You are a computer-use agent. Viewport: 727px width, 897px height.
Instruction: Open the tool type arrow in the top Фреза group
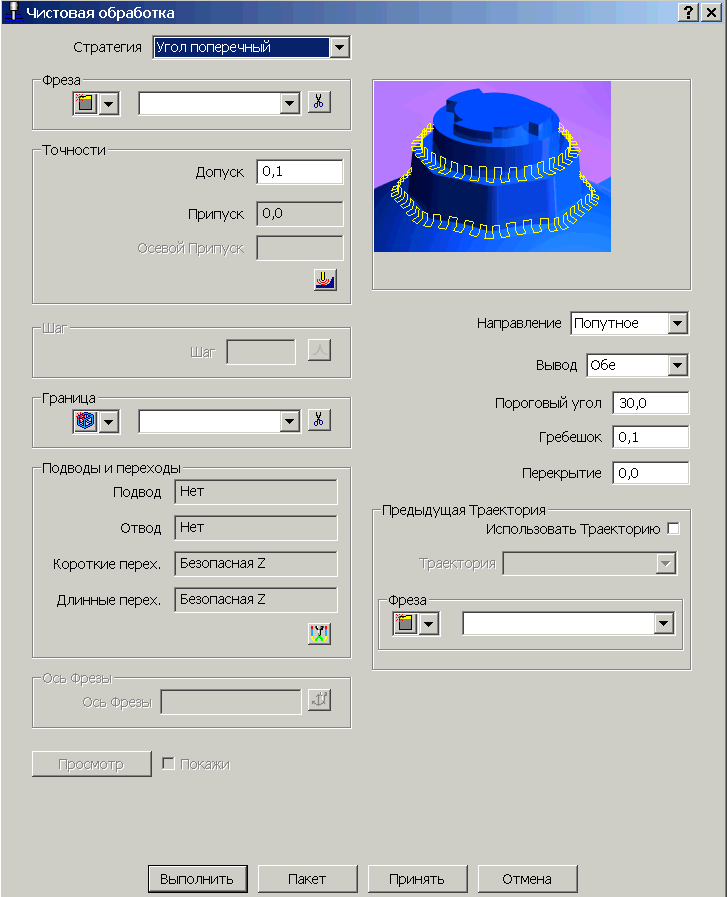point(109,104)
